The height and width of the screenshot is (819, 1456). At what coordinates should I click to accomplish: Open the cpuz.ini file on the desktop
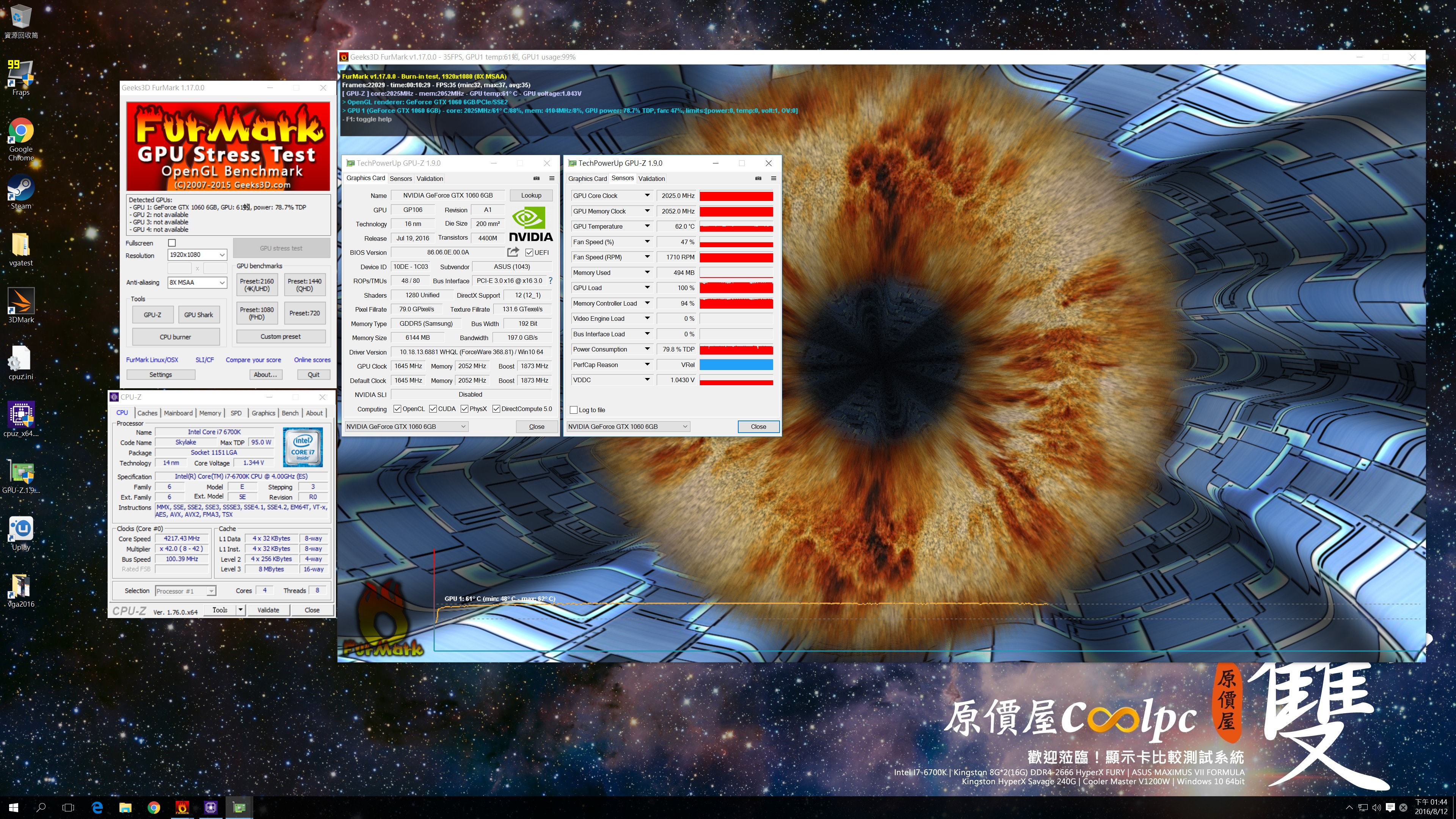[x=21, y=362]
